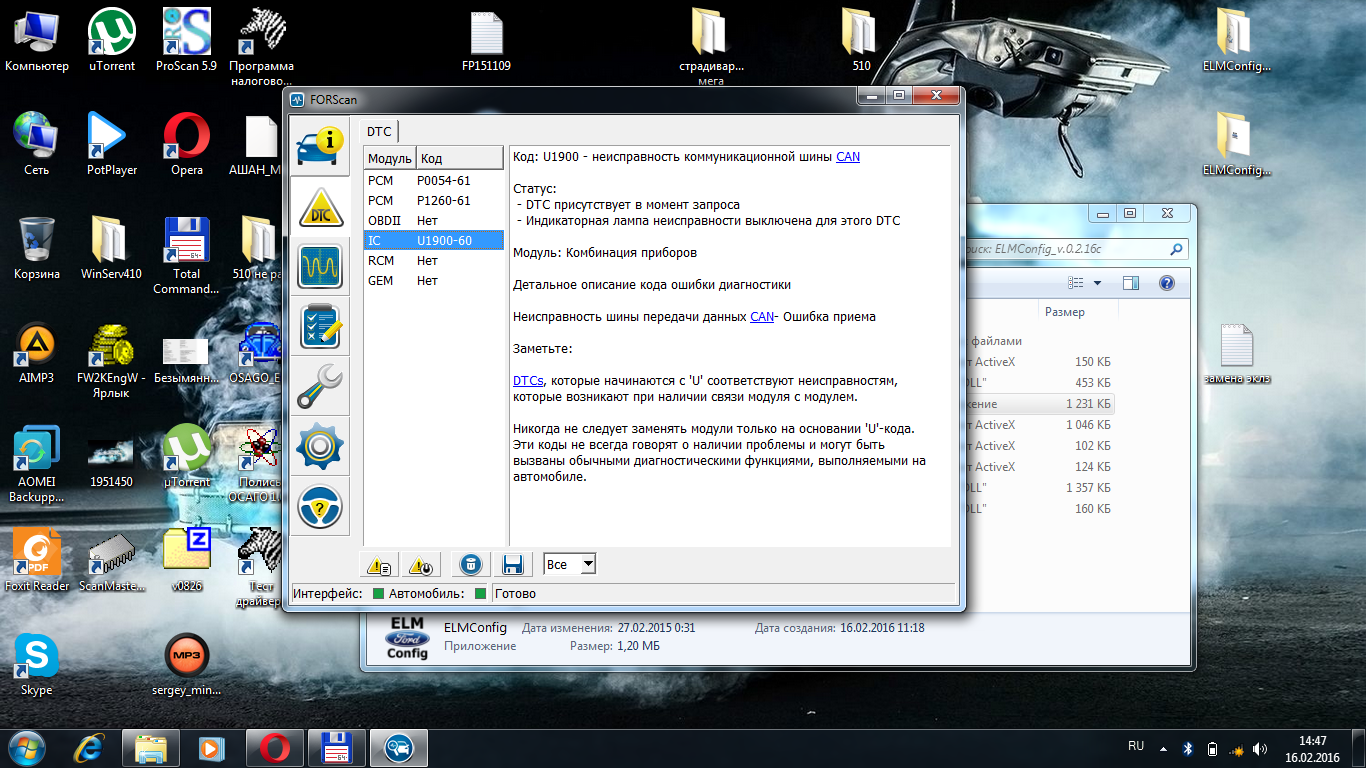Click the DTCs hyperlink in the note
The height and width of the screenshot is (768, 1366).
tap(528, 381)
